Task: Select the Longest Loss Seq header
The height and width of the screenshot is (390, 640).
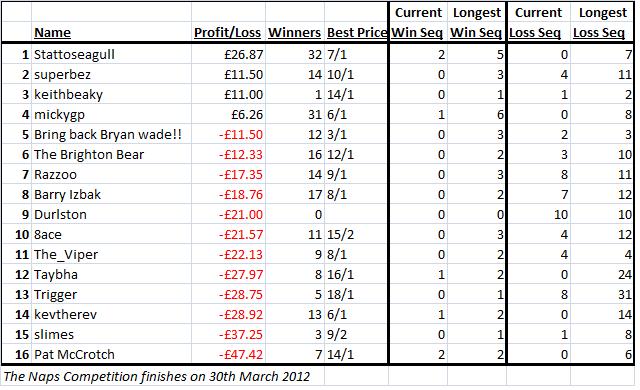Action: pyautogui.click(x=600, y=23)
